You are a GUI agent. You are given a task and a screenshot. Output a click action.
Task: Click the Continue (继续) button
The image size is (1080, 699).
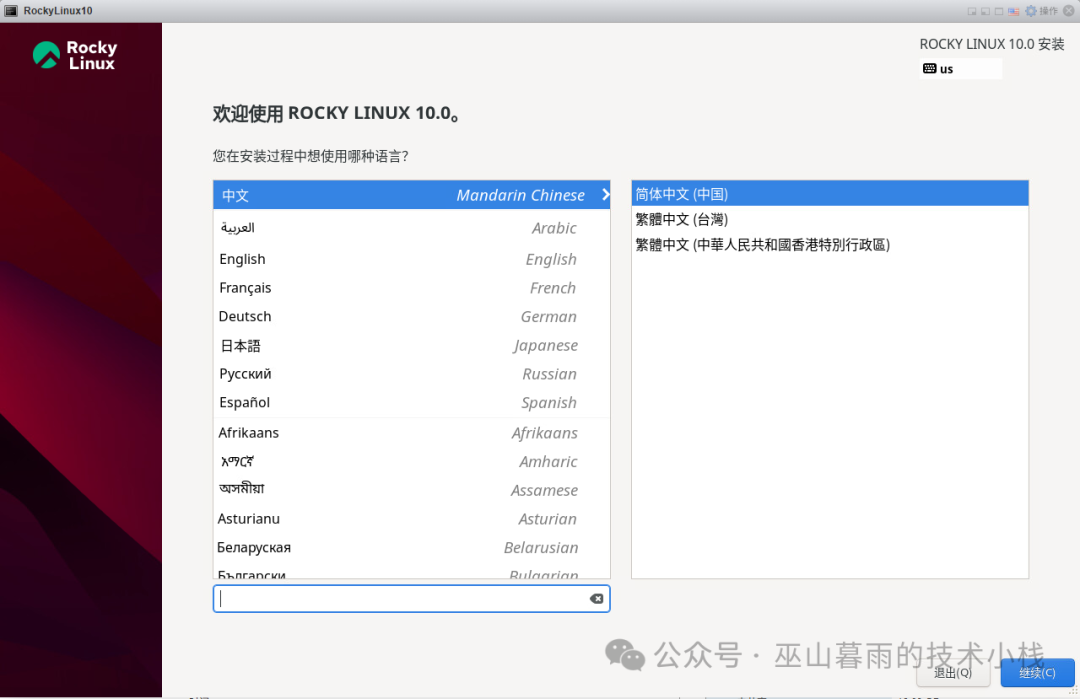pos(1037,673)
